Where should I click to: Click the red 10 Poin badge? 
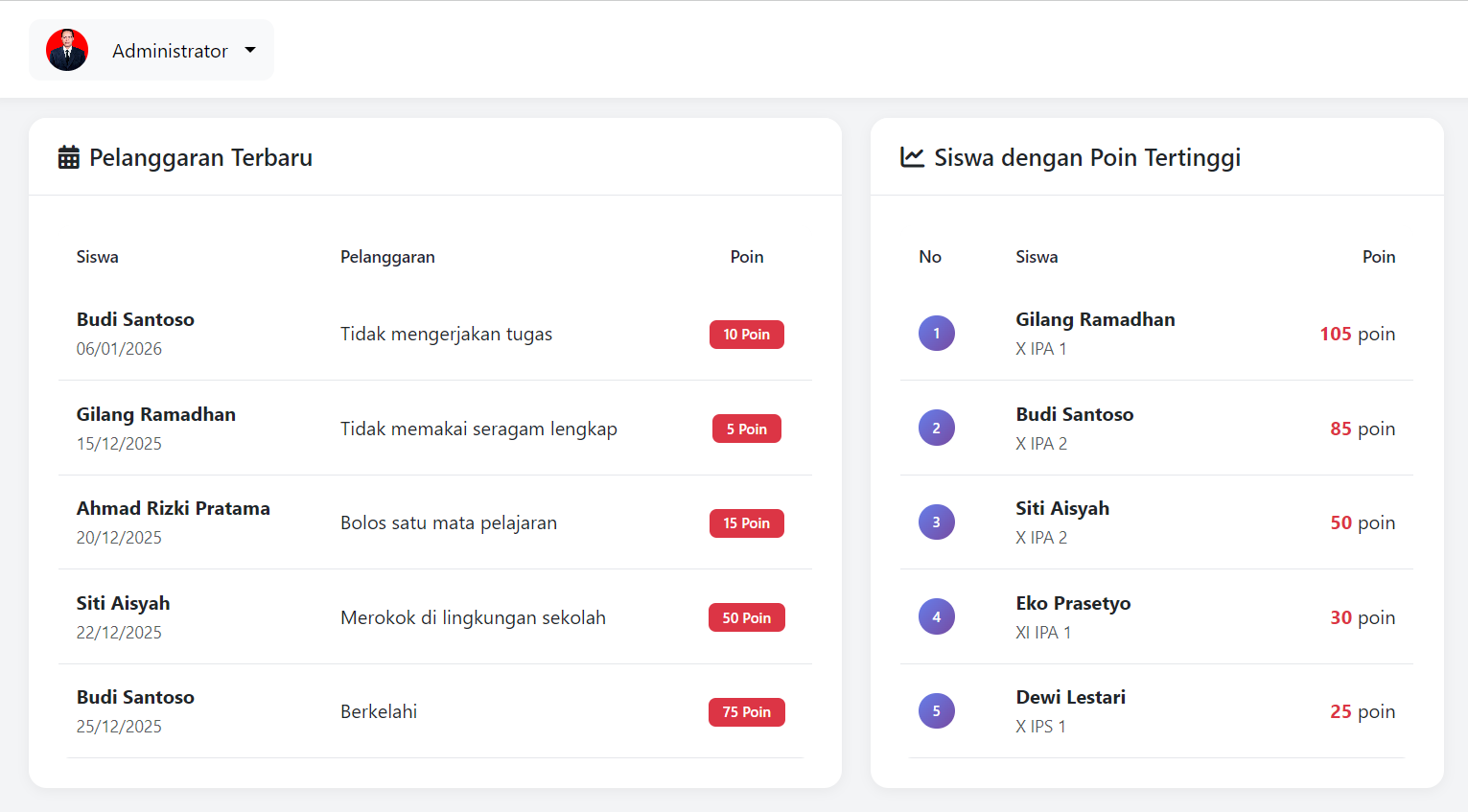(x=747, y=335)
